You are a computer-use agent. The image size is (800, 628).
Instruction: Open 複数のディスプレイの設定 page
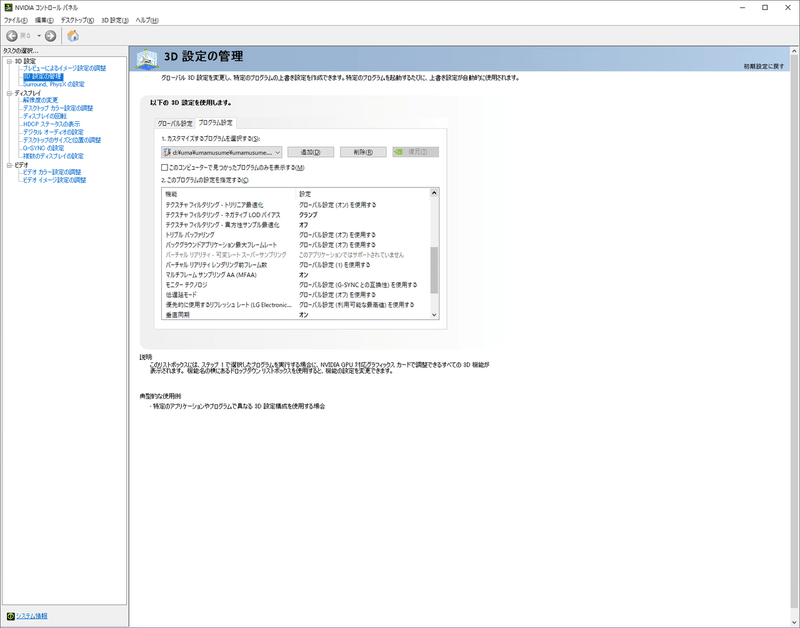pos(53,156)
